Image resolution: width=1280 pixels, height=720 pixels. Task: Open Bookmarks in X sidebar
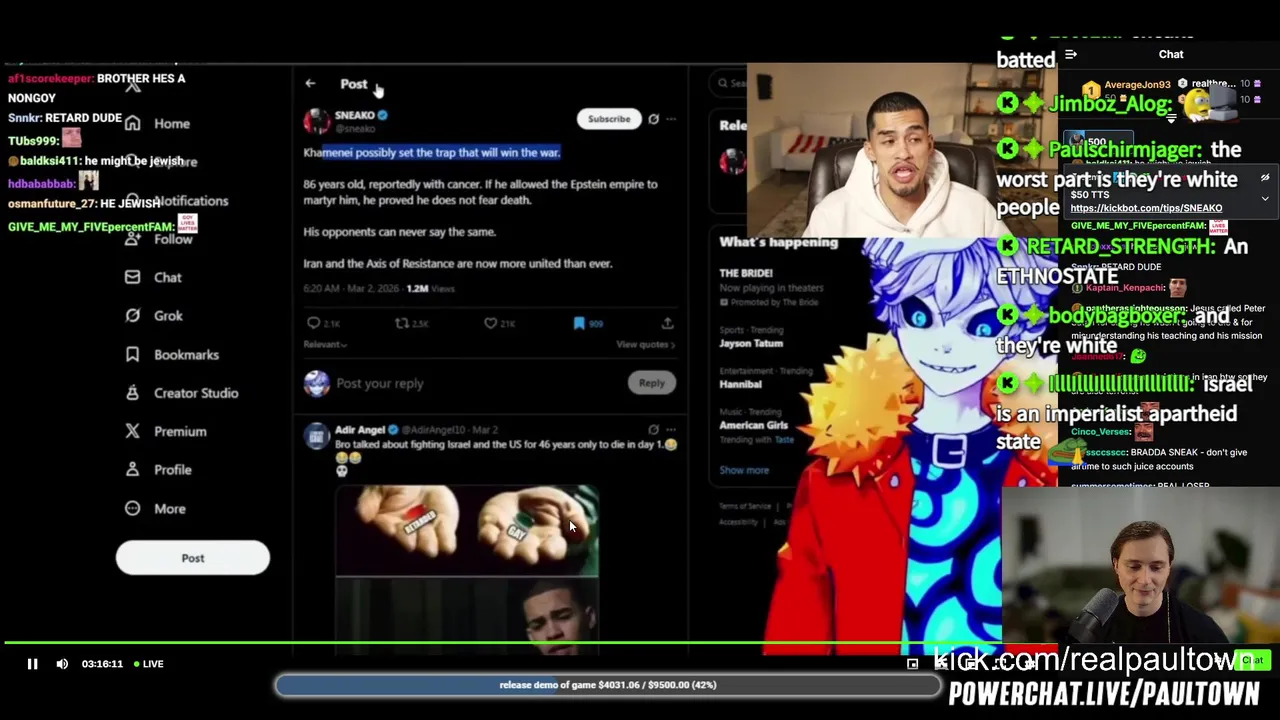[186, 355]
